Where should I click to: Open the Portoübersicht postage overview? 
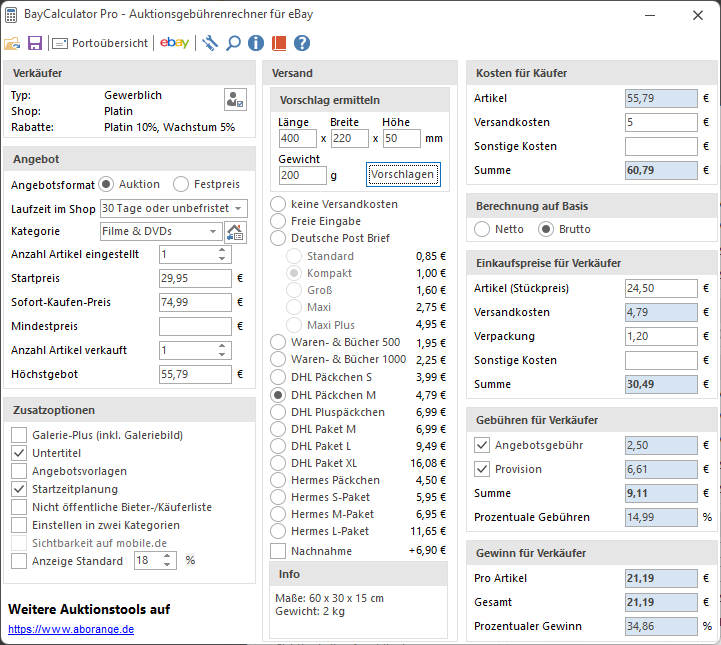click(100, 43)
